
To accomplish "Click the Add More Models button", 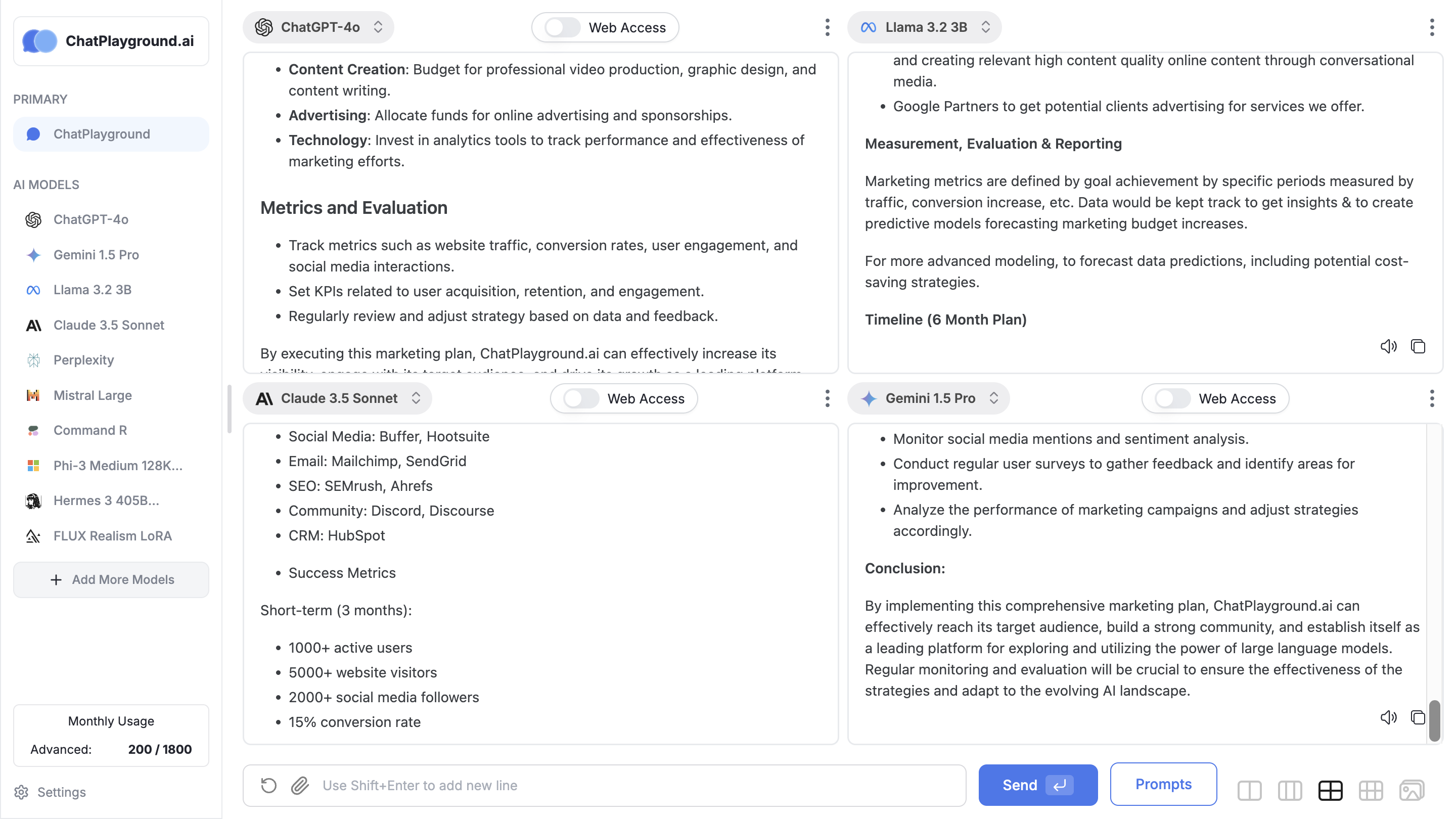I will click(111, 579).
